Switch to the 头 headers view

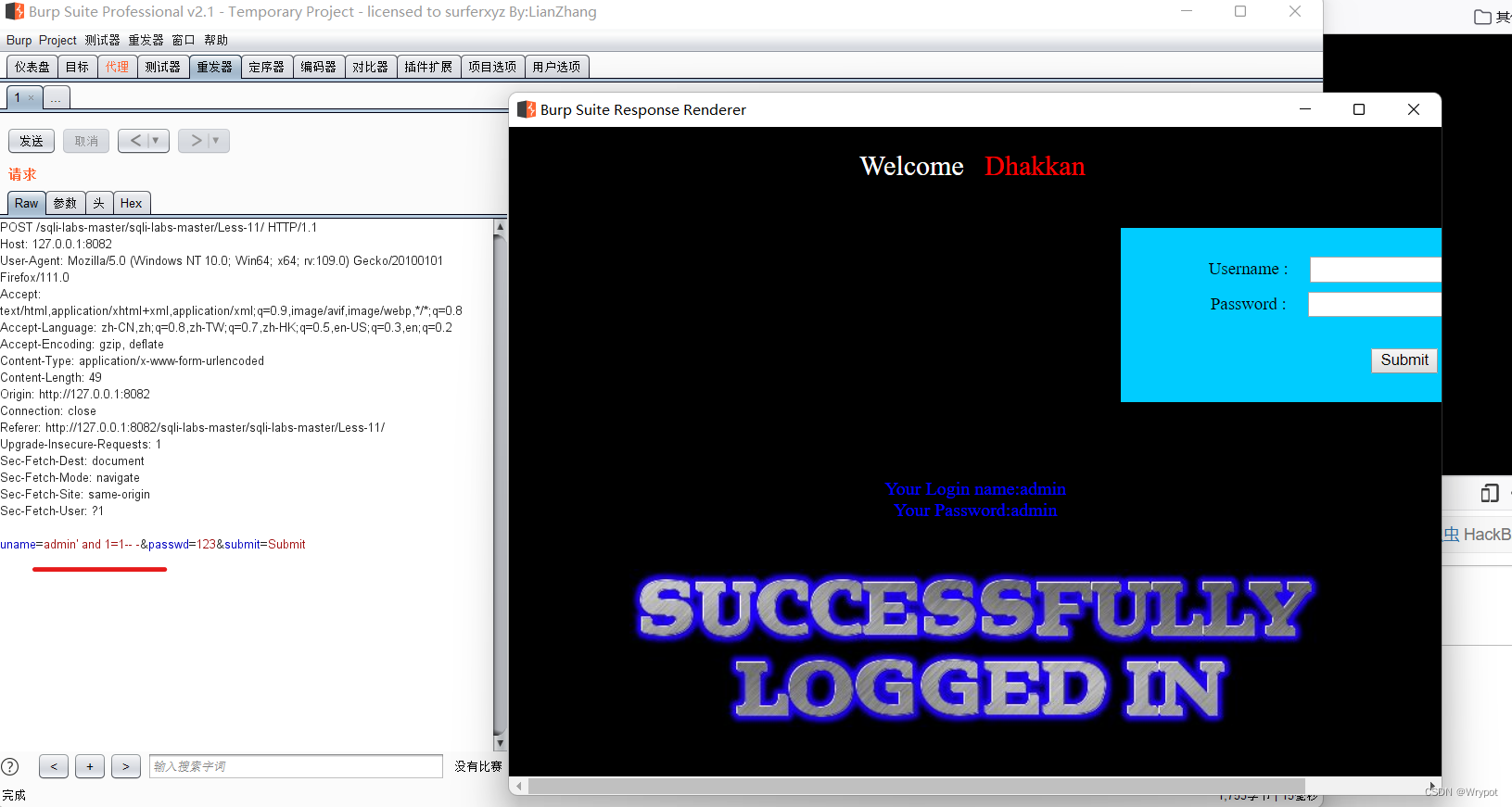pos(99,203)
